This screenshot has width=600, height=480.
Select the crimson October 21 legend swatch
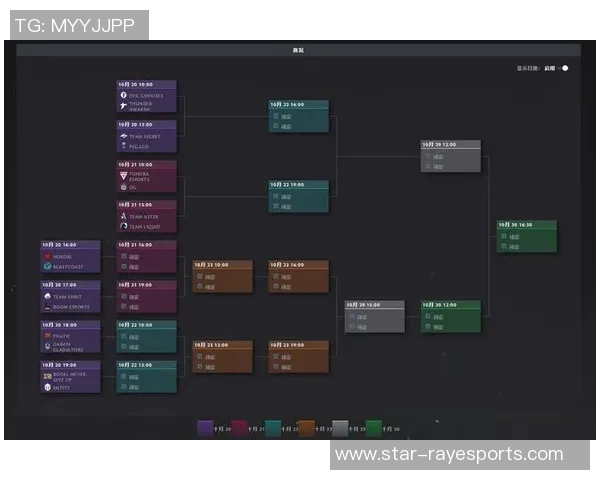(x=239, y=428)
